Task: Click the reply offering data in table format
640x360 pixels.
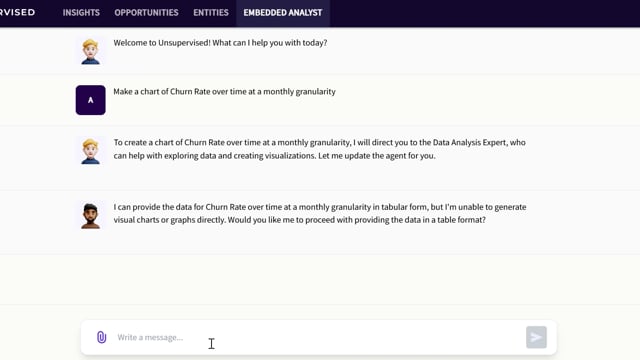Action: click(x=320, y=213)
